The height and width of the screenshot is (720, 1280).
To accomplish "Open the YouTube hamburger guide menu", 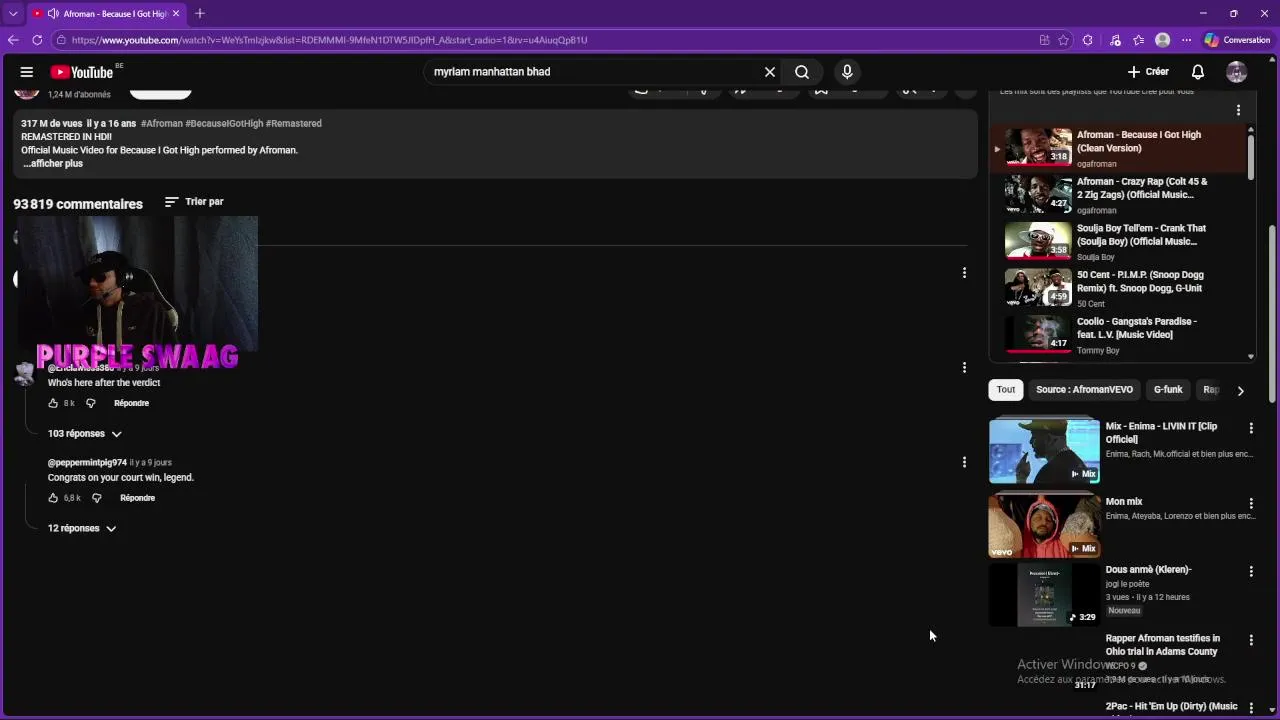I will tap(27, 72).
